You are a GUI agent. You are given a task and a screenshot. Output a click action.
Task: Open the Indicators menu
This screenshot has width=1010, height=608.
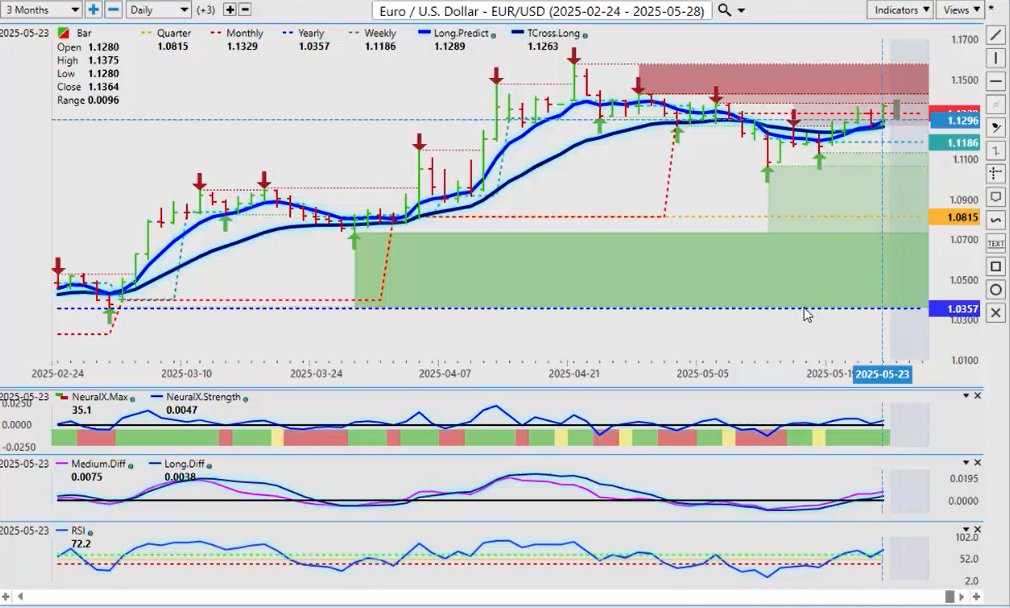pyautogui.click(x=900, y=9)
